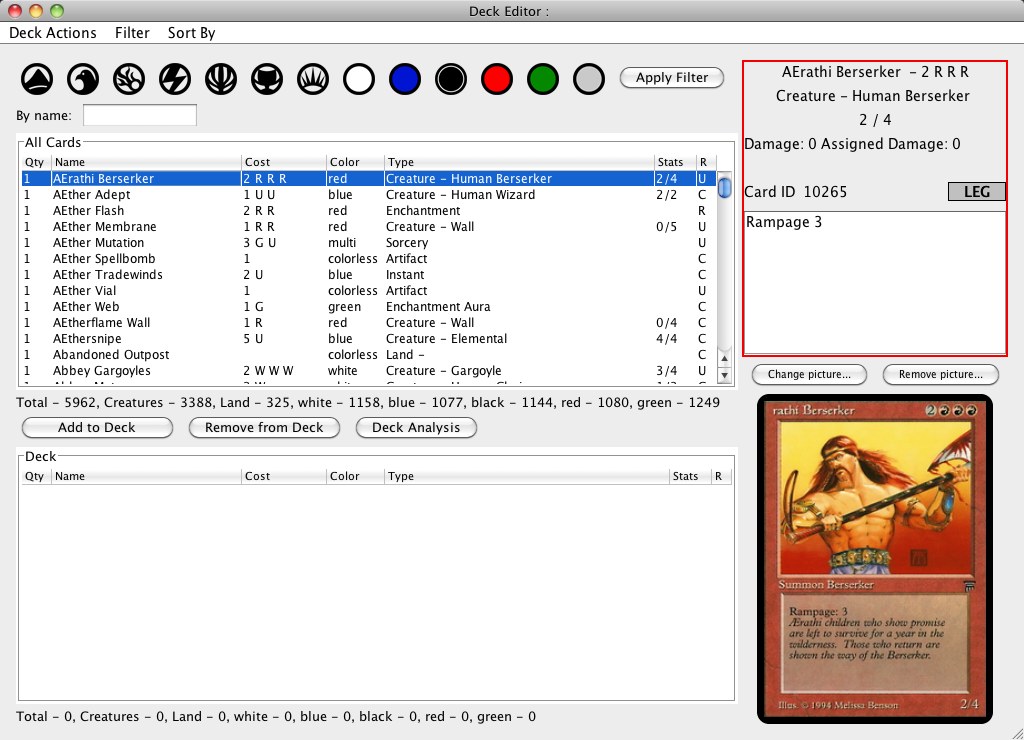Open the Deck Actions menu
Screen dimensions: 1024x740
click(53, 33)
